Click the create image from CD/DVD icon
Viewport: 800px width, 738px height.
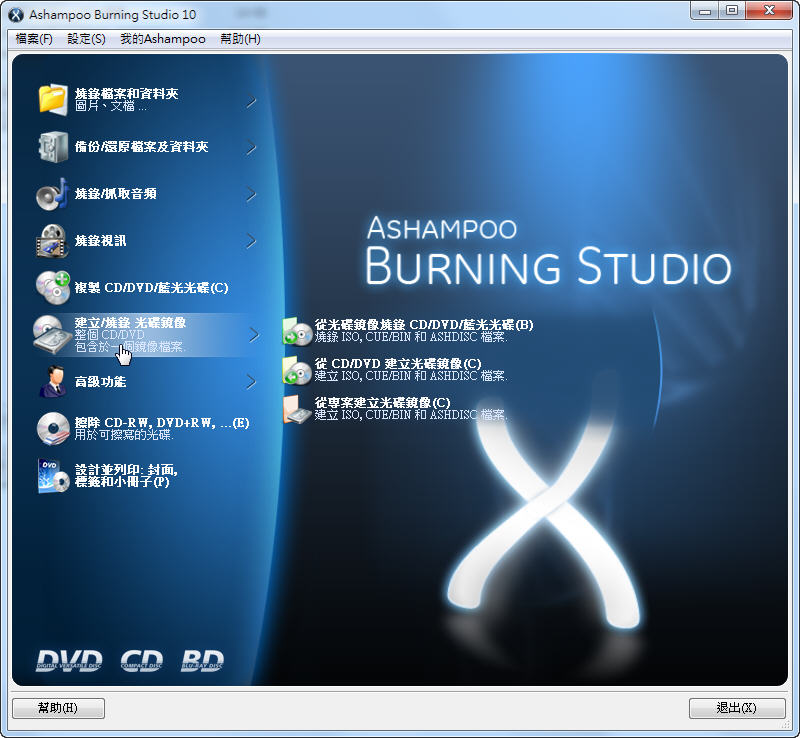click(297, 370)
